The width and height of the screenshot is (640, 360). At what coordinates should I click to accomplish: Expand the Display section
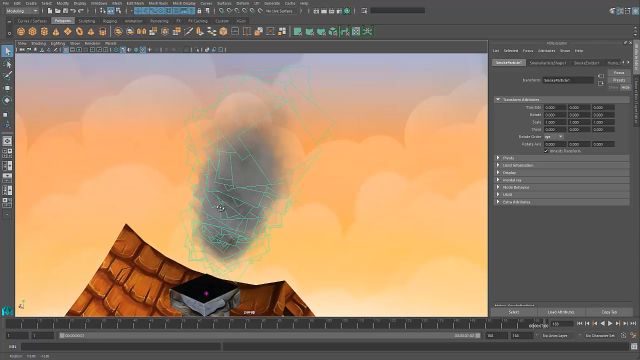click(x=562, y=173)
